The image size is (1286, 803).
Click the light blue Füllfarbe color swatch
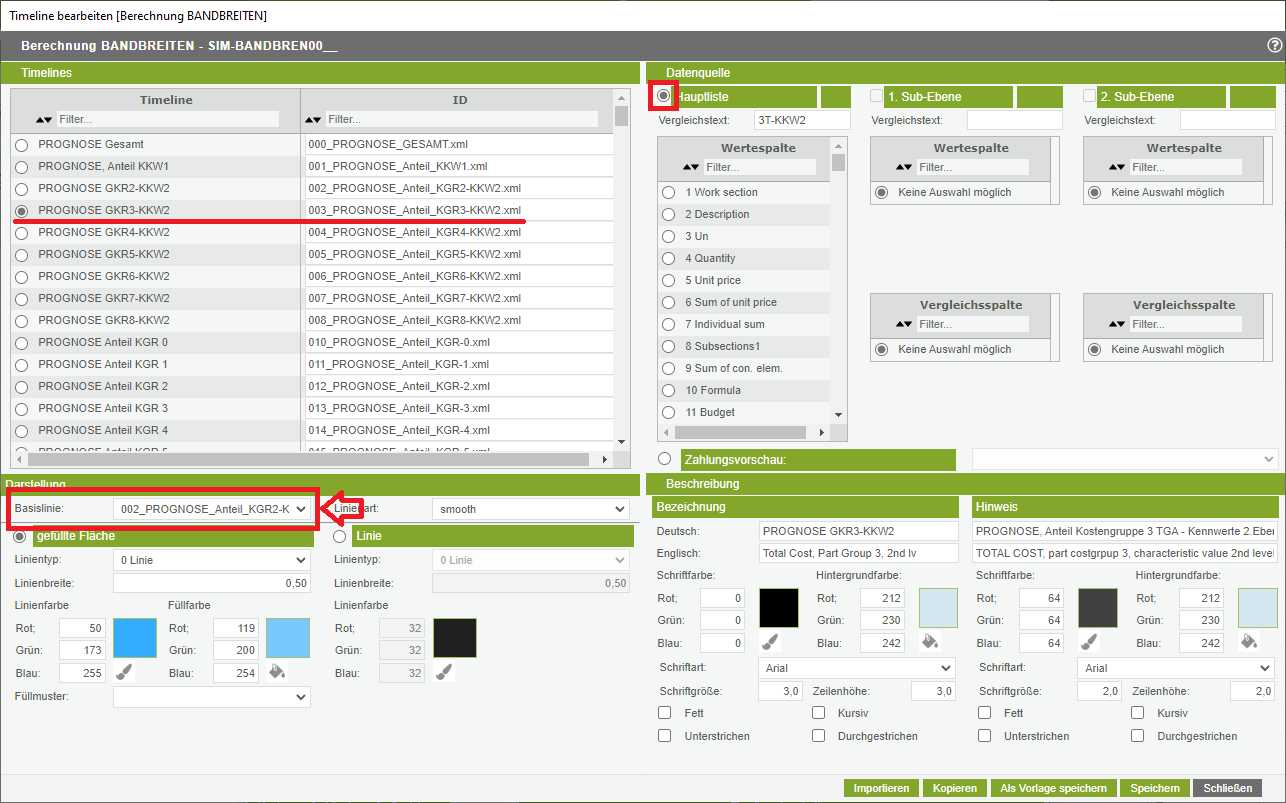point(288,638)
